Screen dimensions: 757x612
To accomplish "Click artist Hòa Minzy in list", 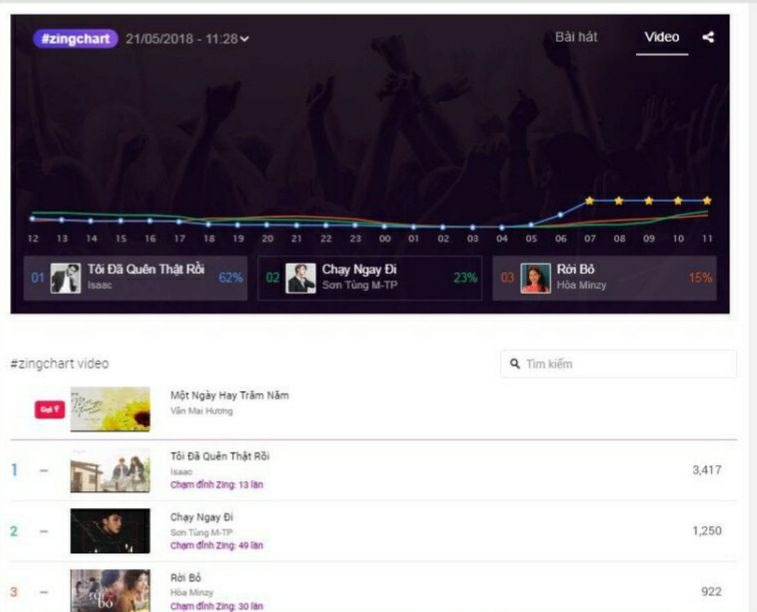I will pos(192,592).
